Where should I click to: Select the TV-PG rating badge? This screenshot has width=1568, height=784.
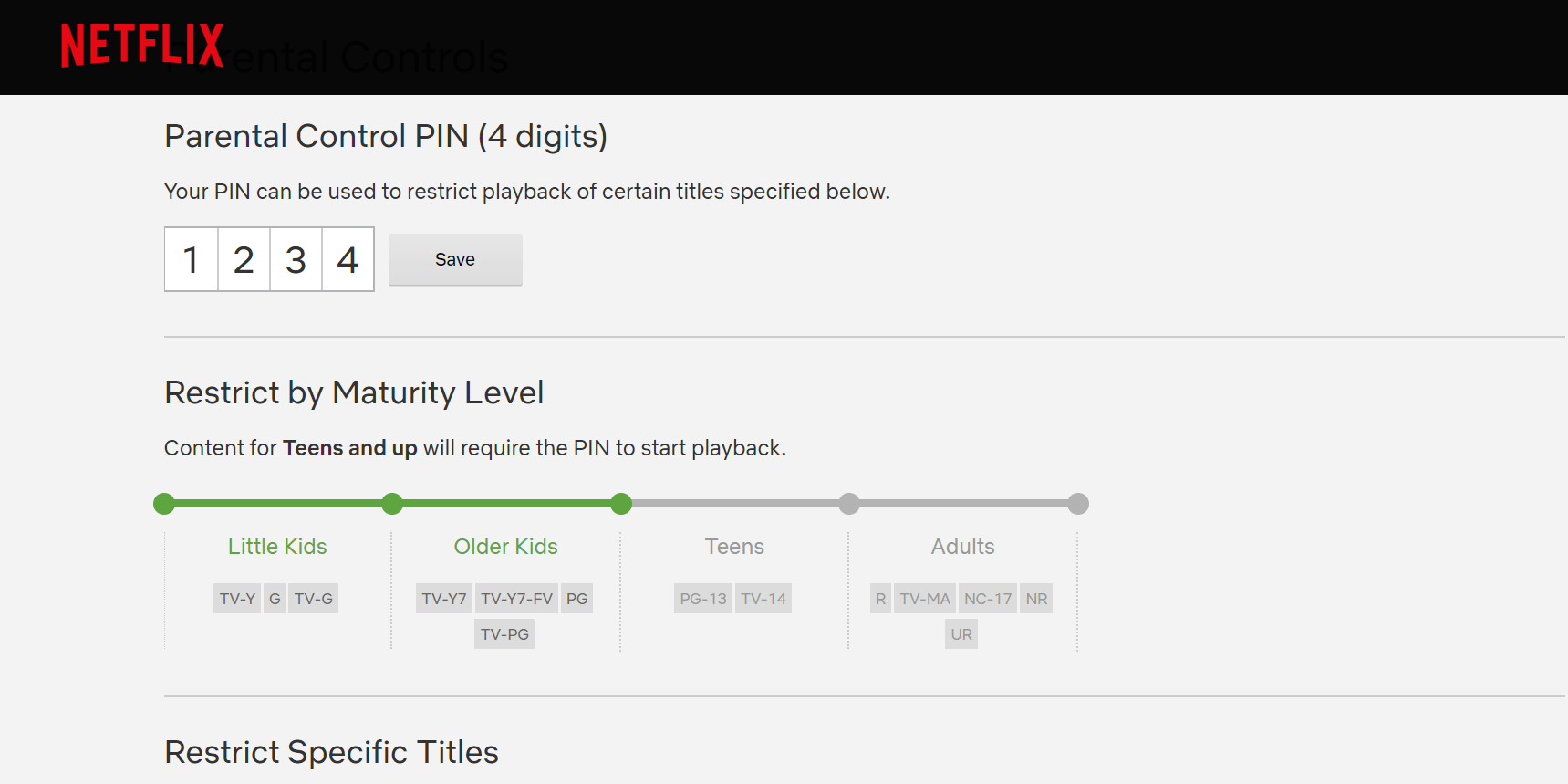pos(504,633)
